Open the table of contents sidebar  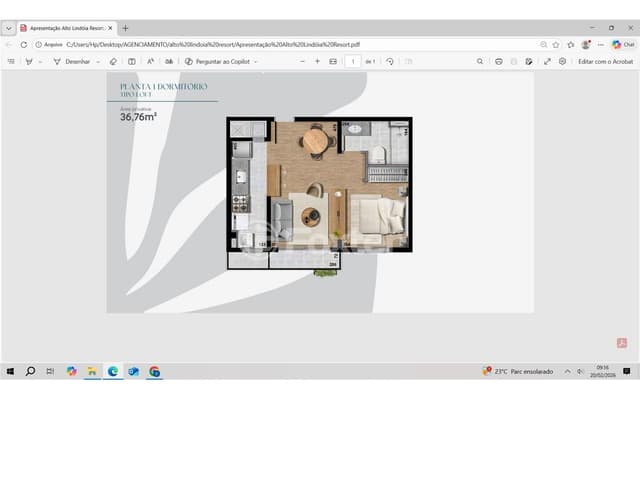[11, 61]
